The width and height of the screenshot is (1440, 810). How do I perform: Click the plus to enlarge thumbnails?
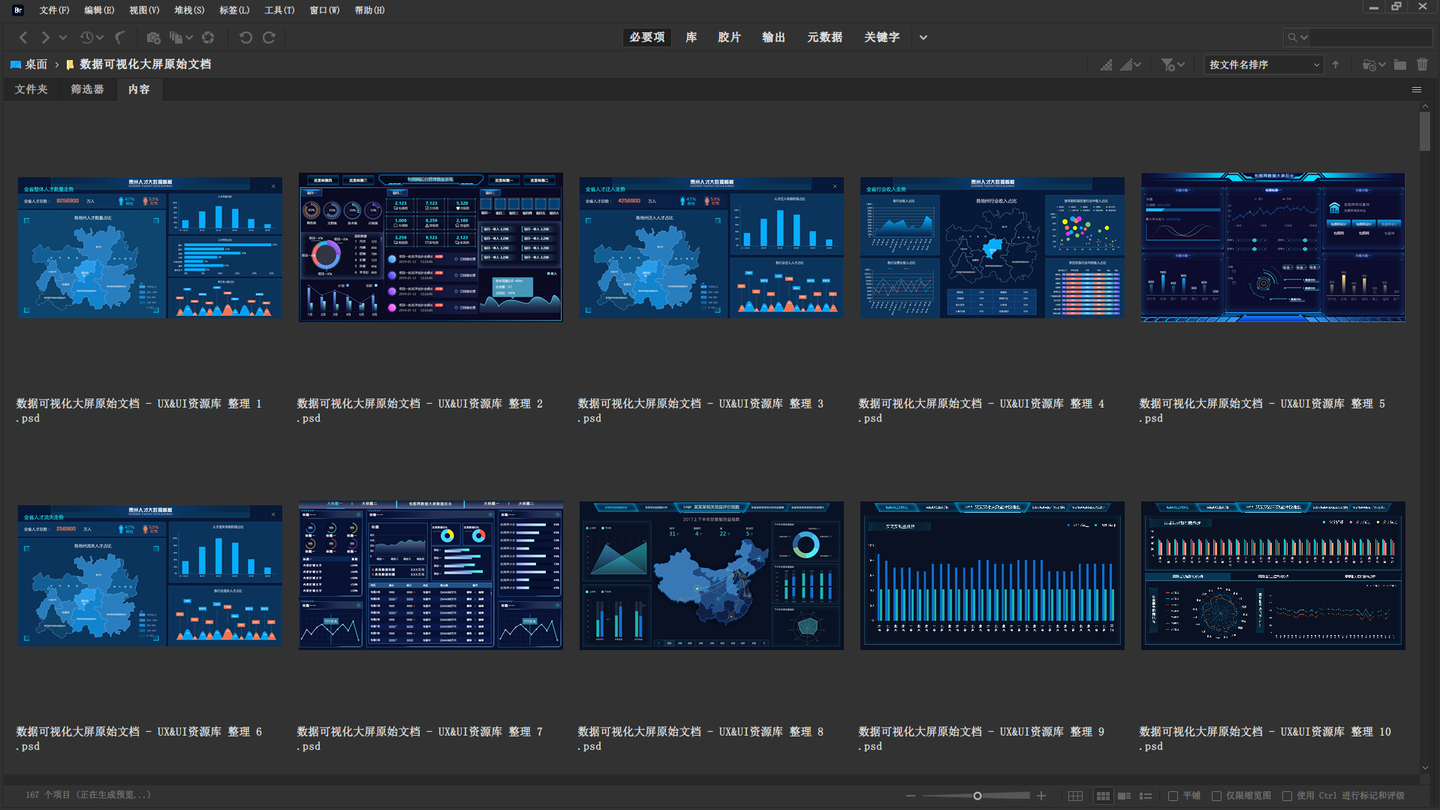(1041, 796)
